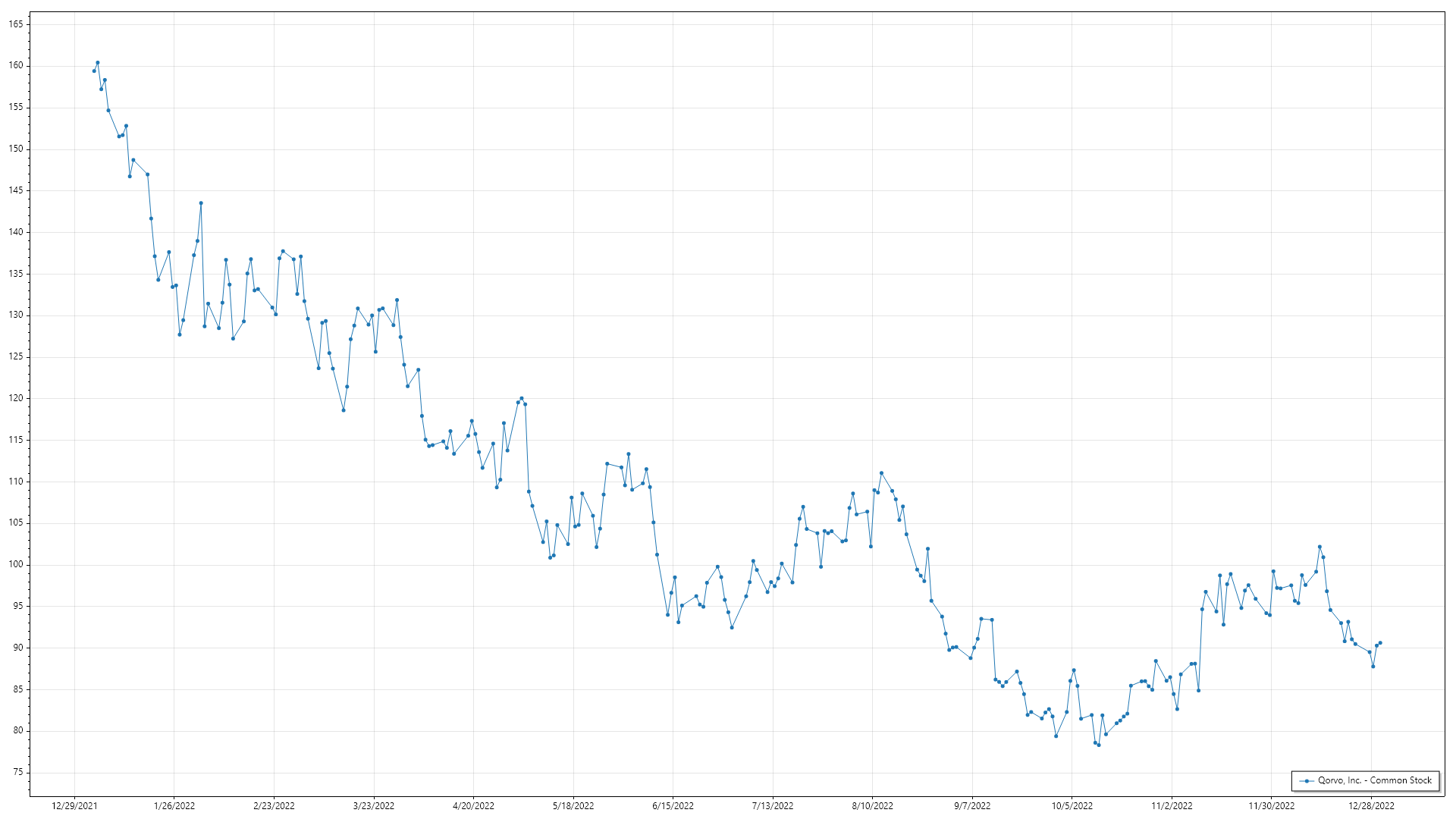The height and width of the screenshot is (819, 1456).
Task: Click the December peak data point near 102
Action: click(1319, 547)
